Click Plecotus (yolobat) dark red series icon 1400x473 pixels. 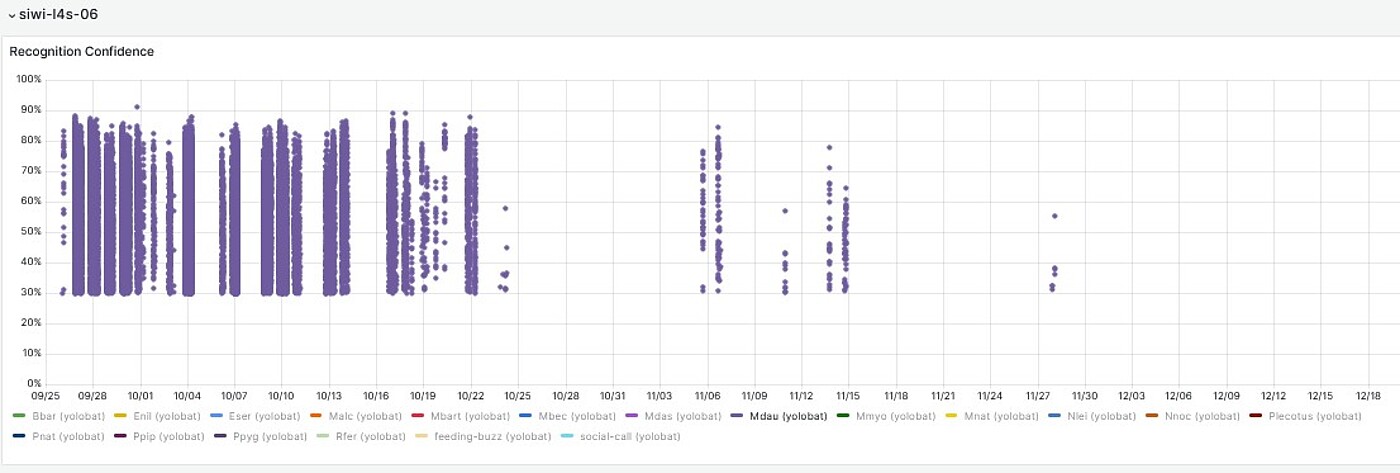pos(1256,415)
